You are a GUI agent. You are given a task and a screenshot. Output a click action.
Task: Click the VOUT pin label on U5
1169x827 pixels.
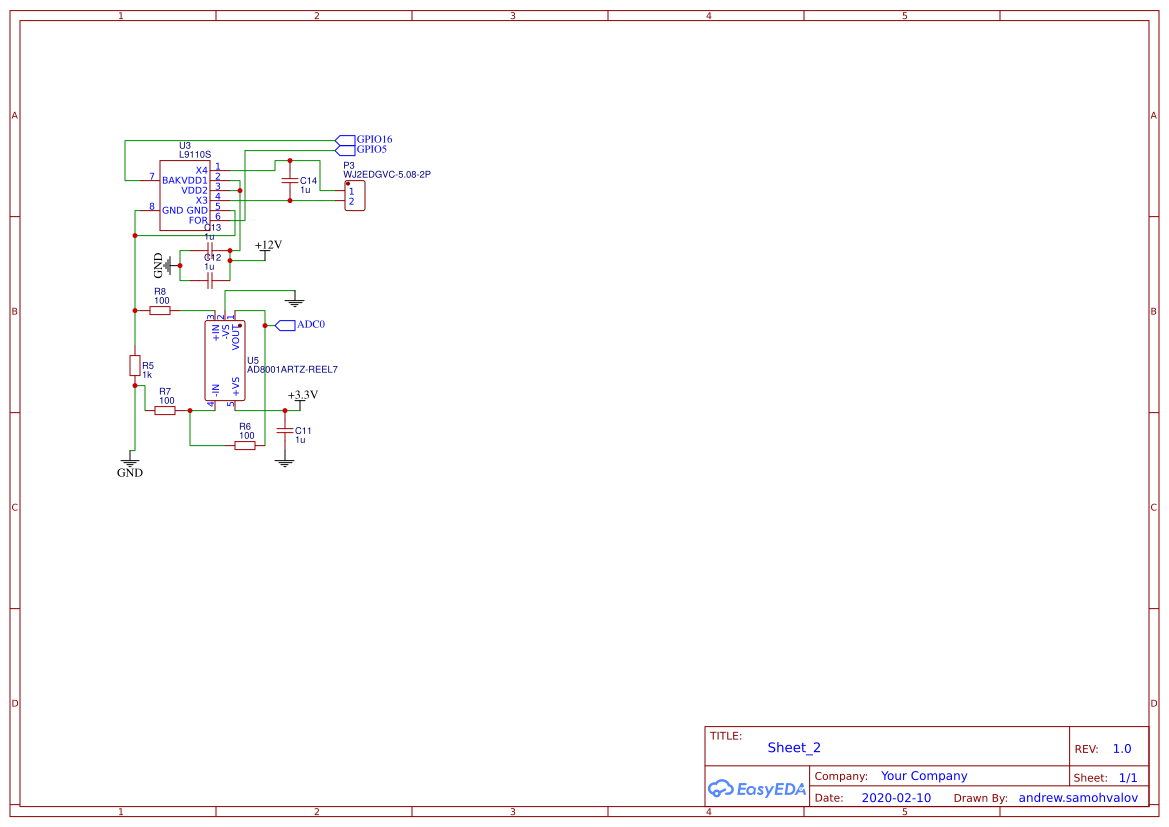click(x=236, y=337)
